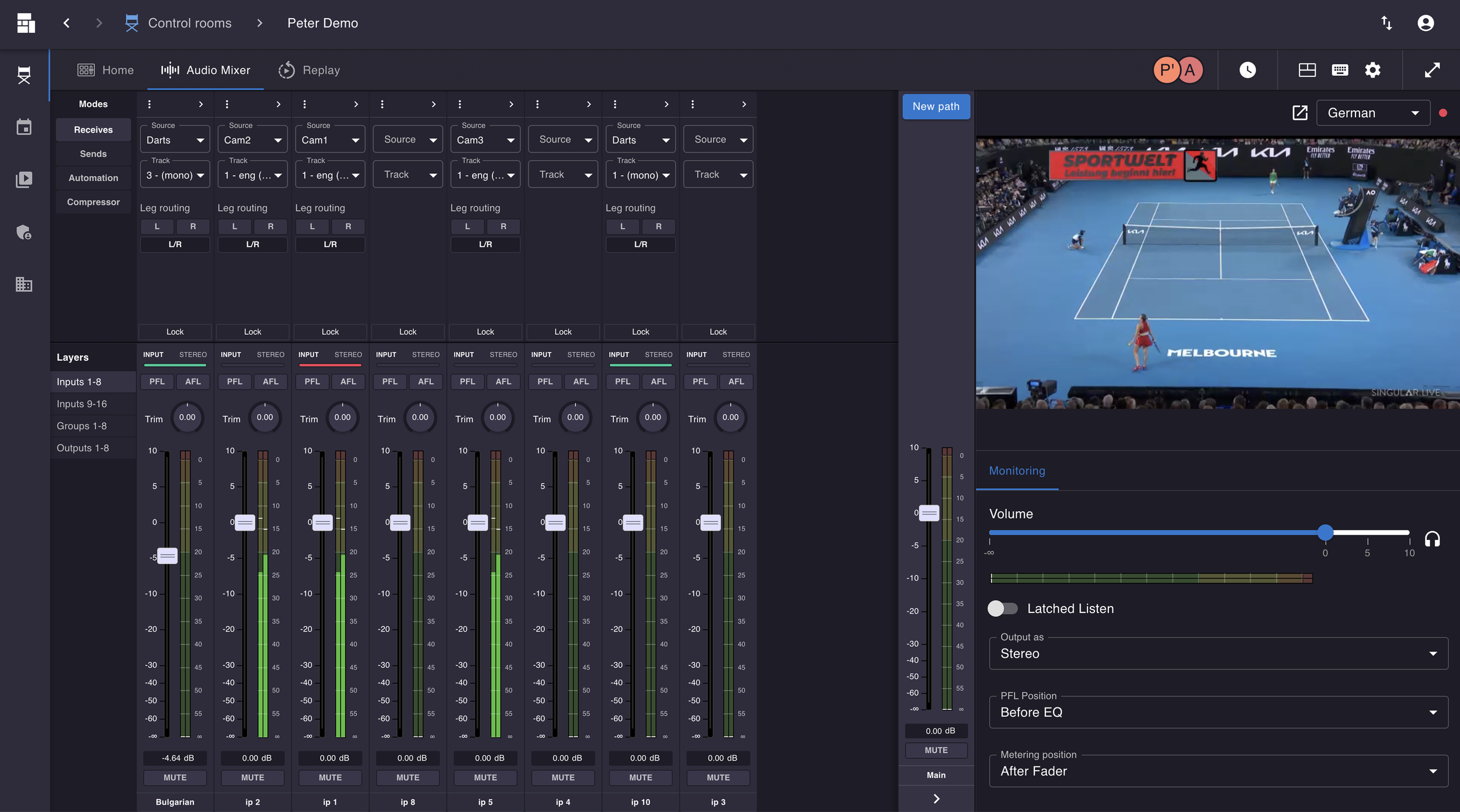Switch to the Replay tab
The height and width of the screenshot is (812, 1460).
310,70
